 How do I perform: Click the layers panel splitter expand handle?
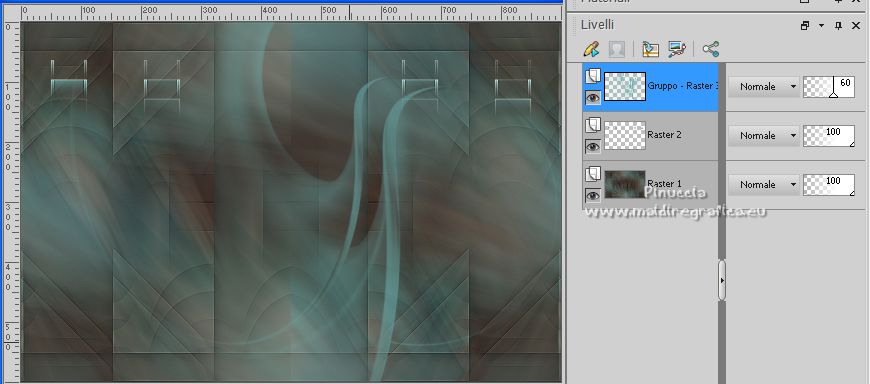click(x=722, y=280)
